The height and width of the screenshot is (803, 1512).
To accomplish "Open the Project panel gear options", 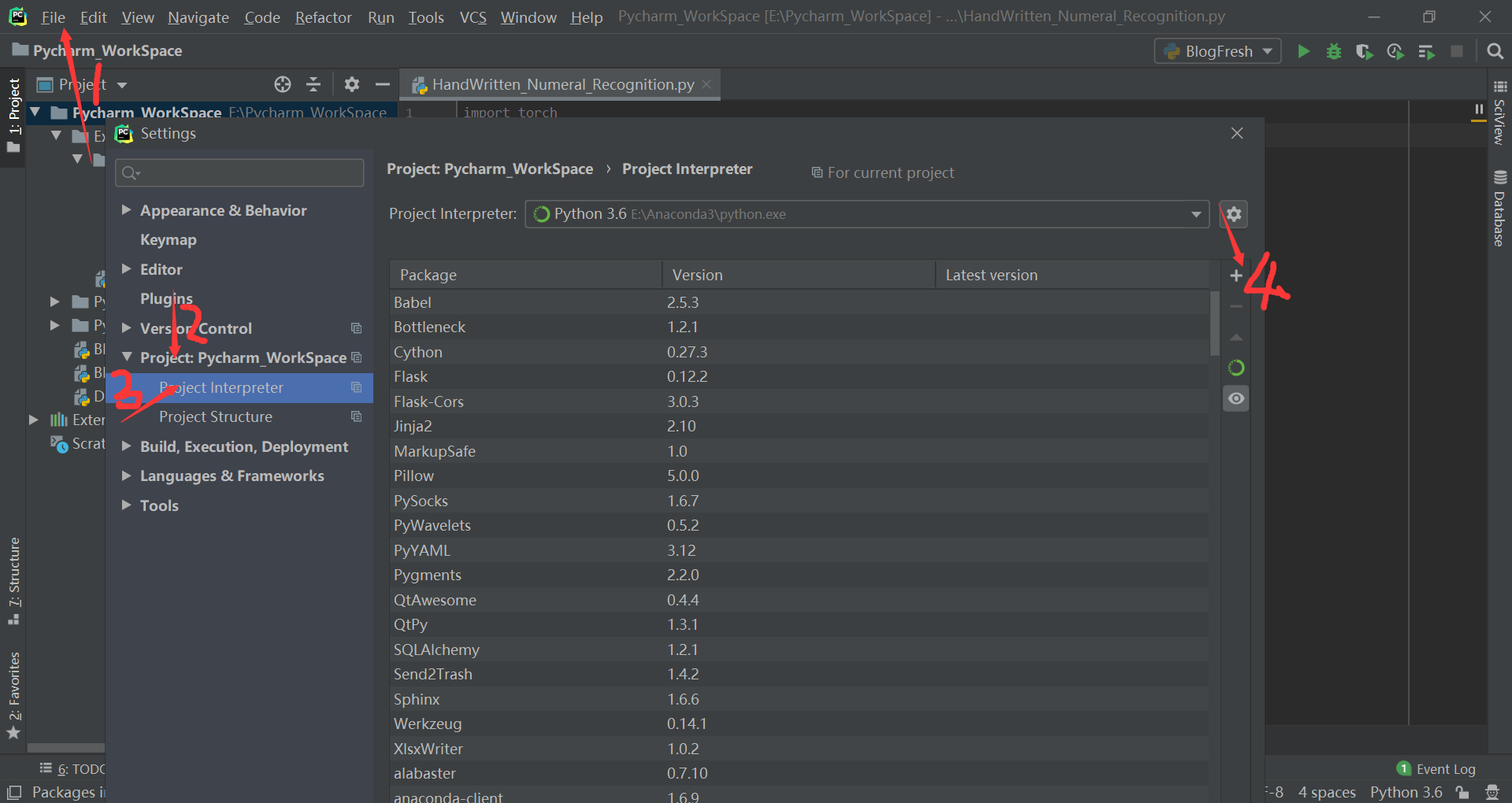I will [352, 84].
